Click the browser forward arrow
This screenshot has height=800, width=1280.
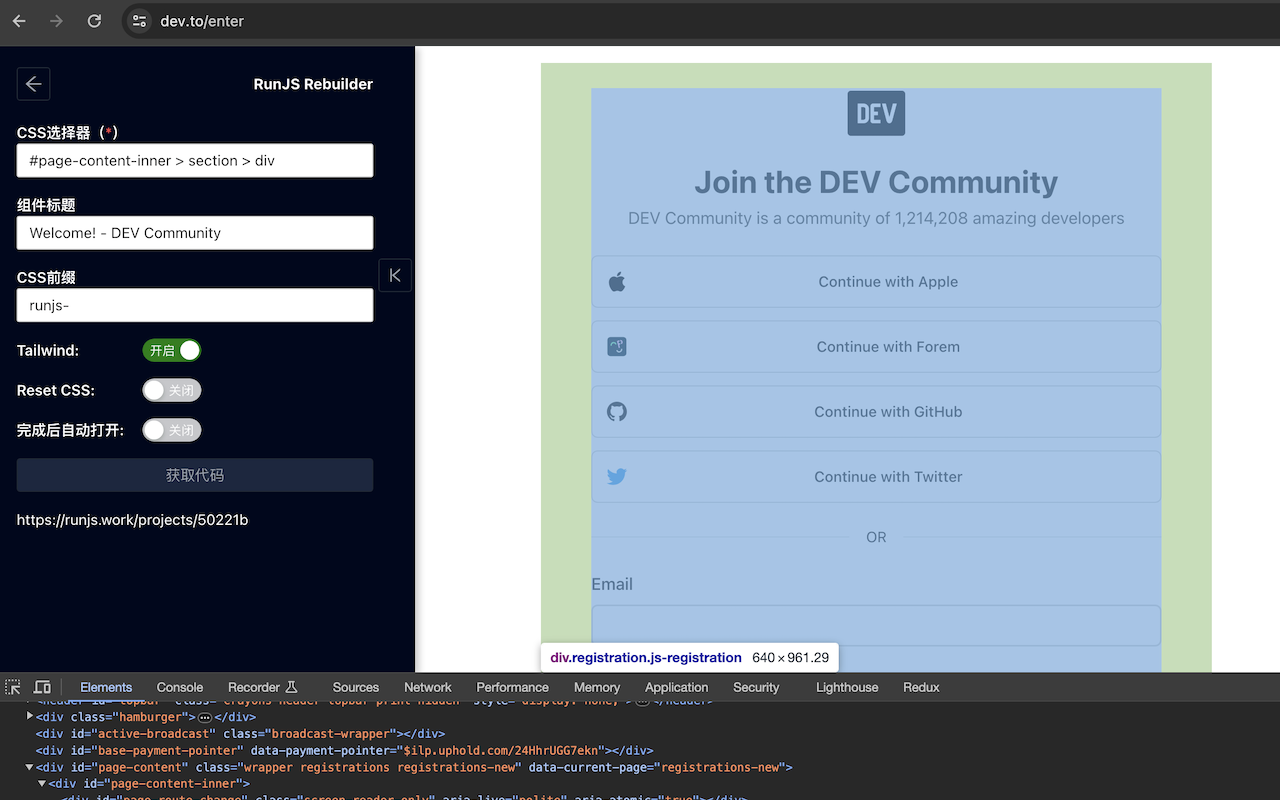pyautogui.click(x=57, y=21)
